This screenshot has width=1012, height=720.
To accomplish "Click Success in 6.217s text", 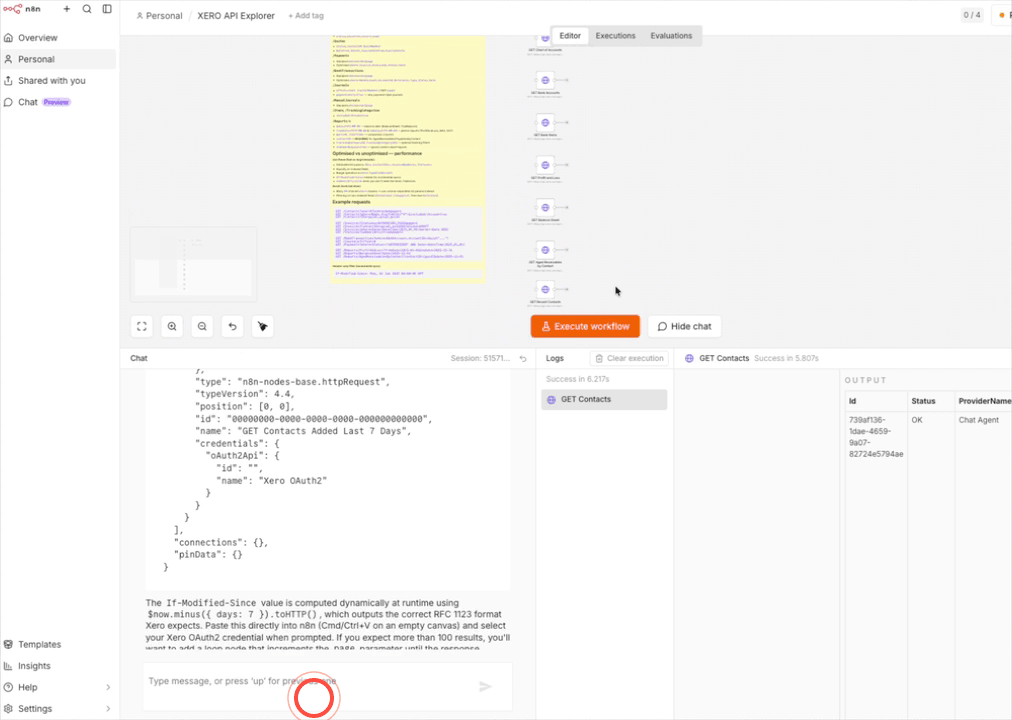I will pyautogui.click(x=578, y=379).
